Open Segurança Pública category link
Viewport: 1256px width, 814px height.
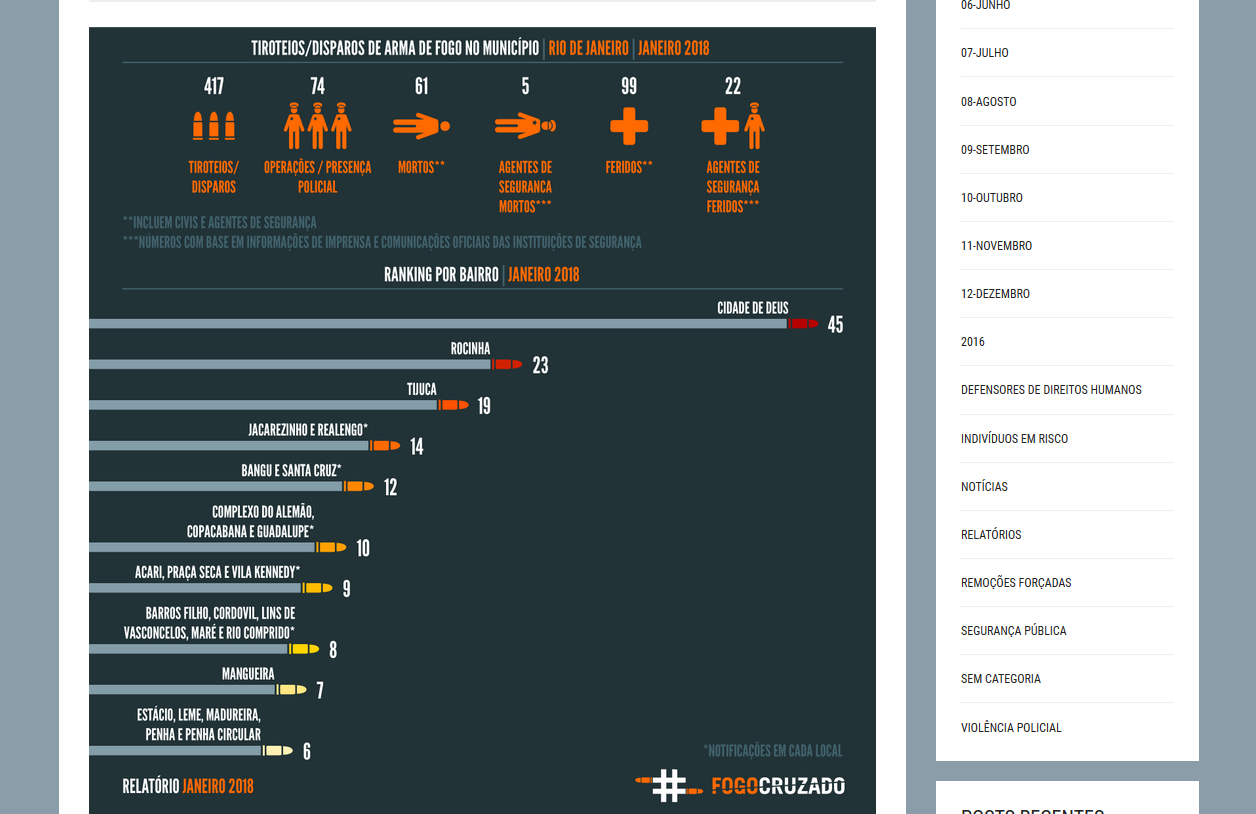coord(1013,631)
